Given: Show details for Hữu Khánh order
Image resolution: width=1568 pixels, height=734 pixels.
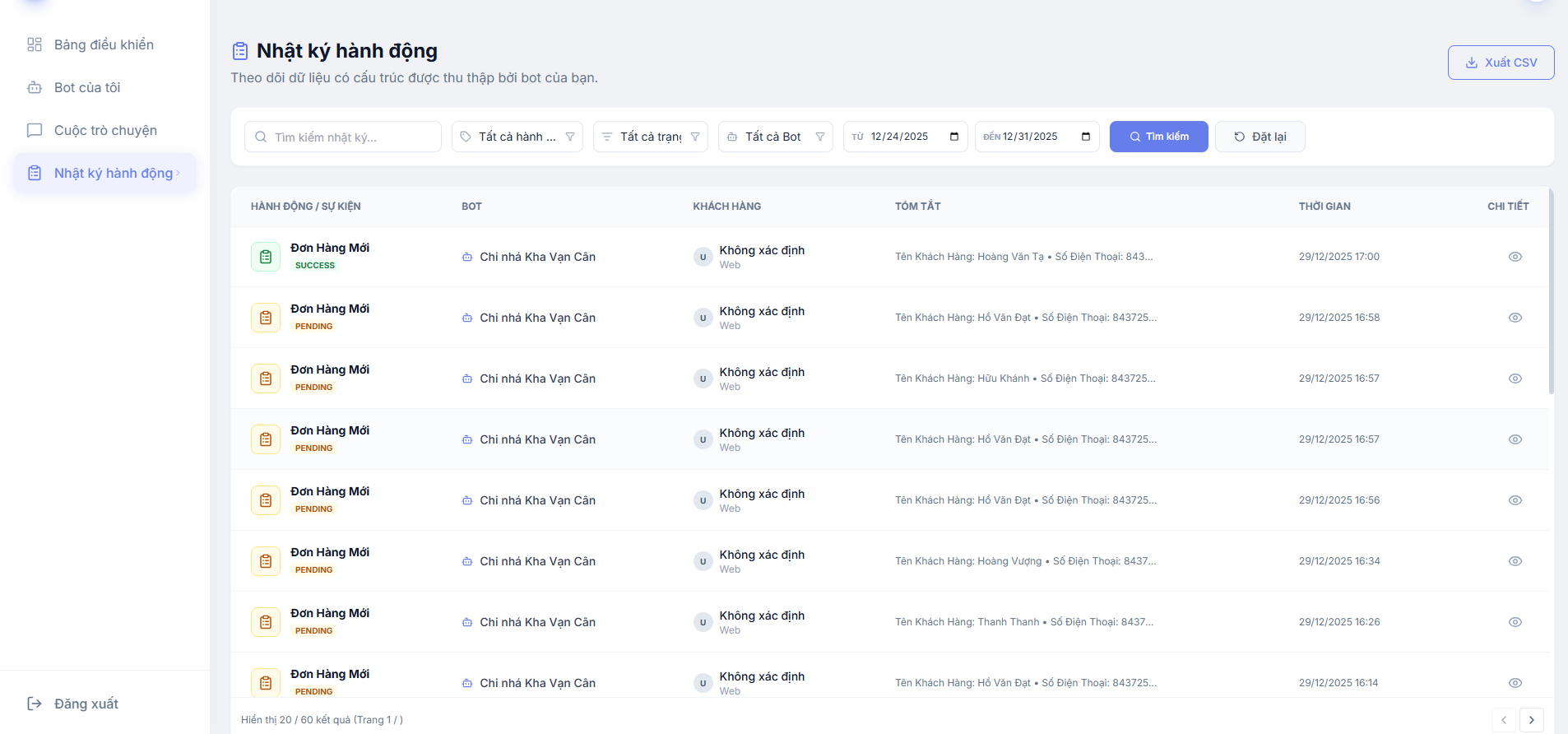Looking at the screenshot, I should tap(1515, 379).
